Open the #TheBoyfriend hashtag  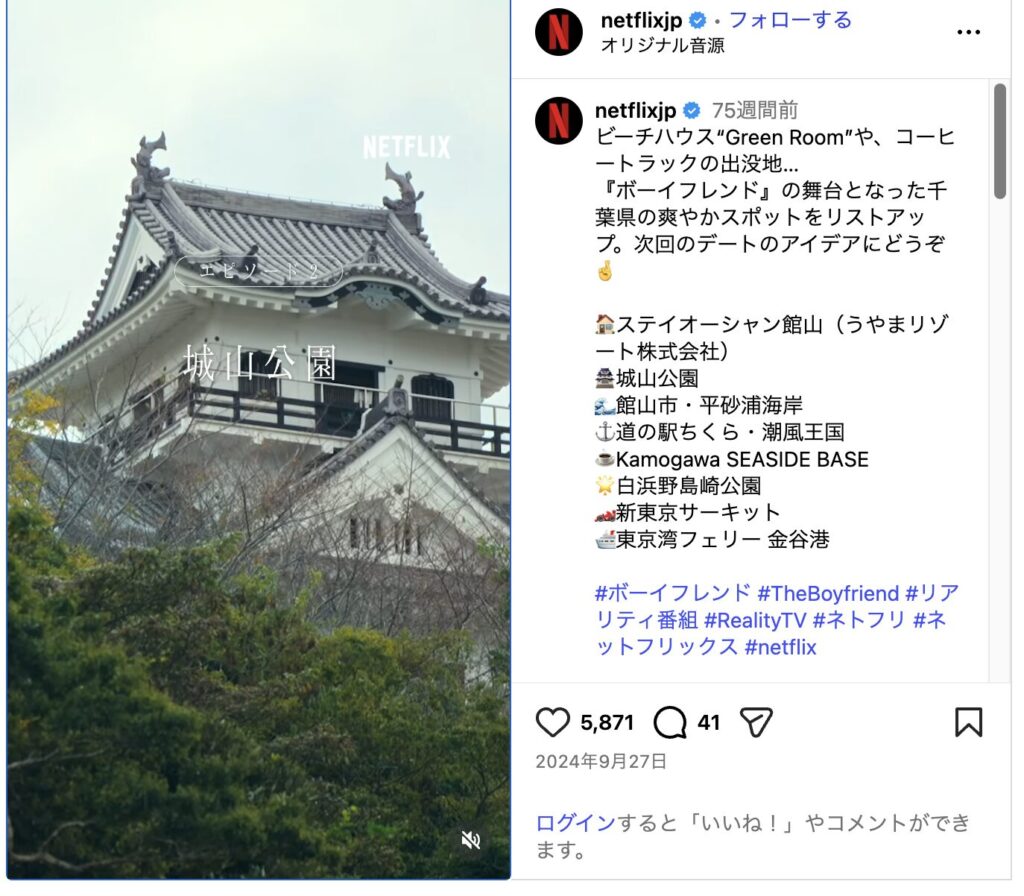[828, 593]
